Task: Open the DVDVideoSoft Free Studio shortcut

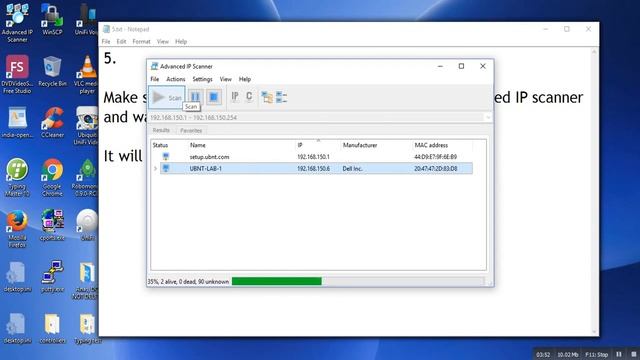Action: coord(17,75)
